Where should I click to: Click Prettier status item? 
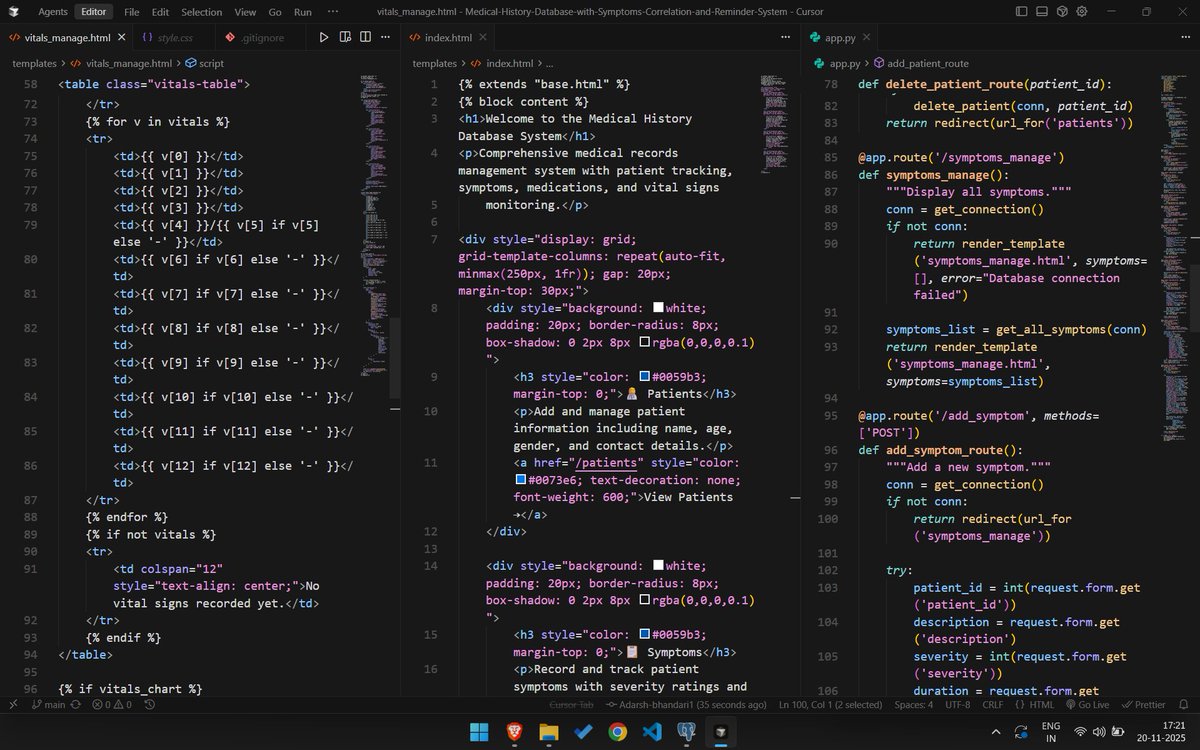pos(1143,704)
